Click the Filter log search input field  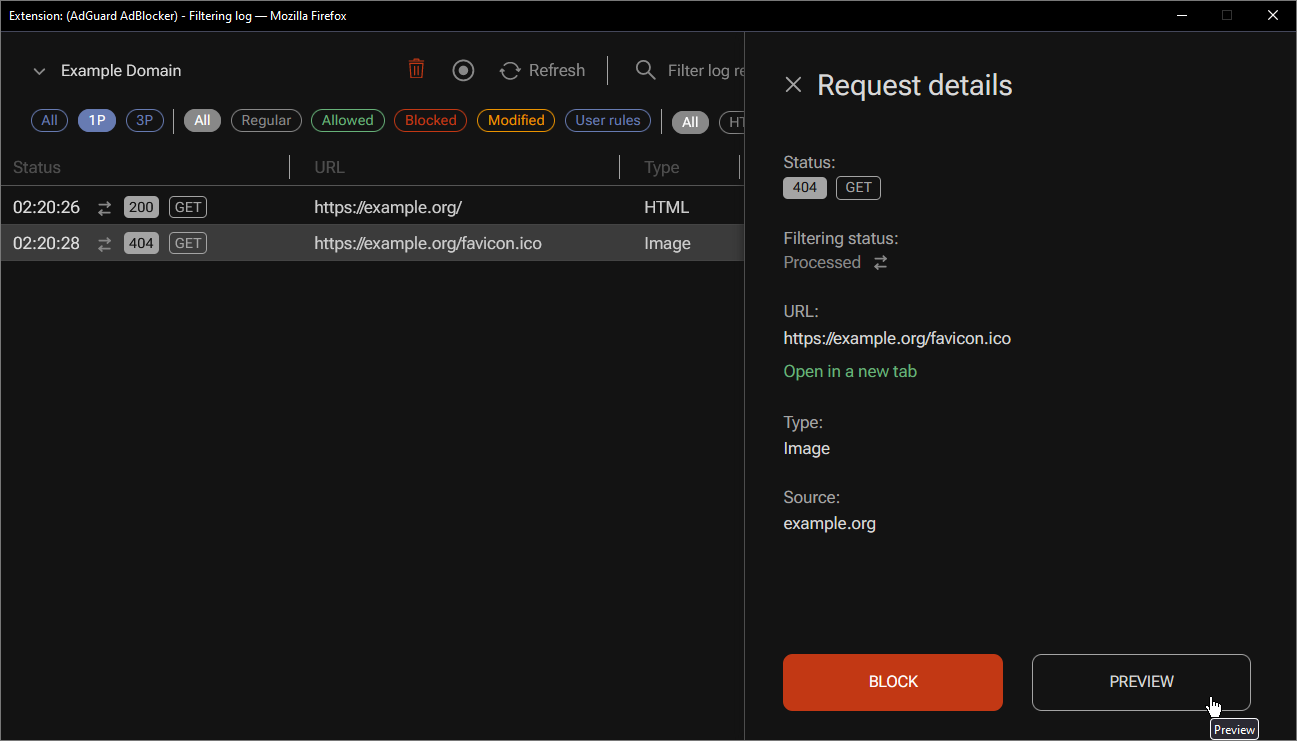pyautogui.click(x=700, y=70)
